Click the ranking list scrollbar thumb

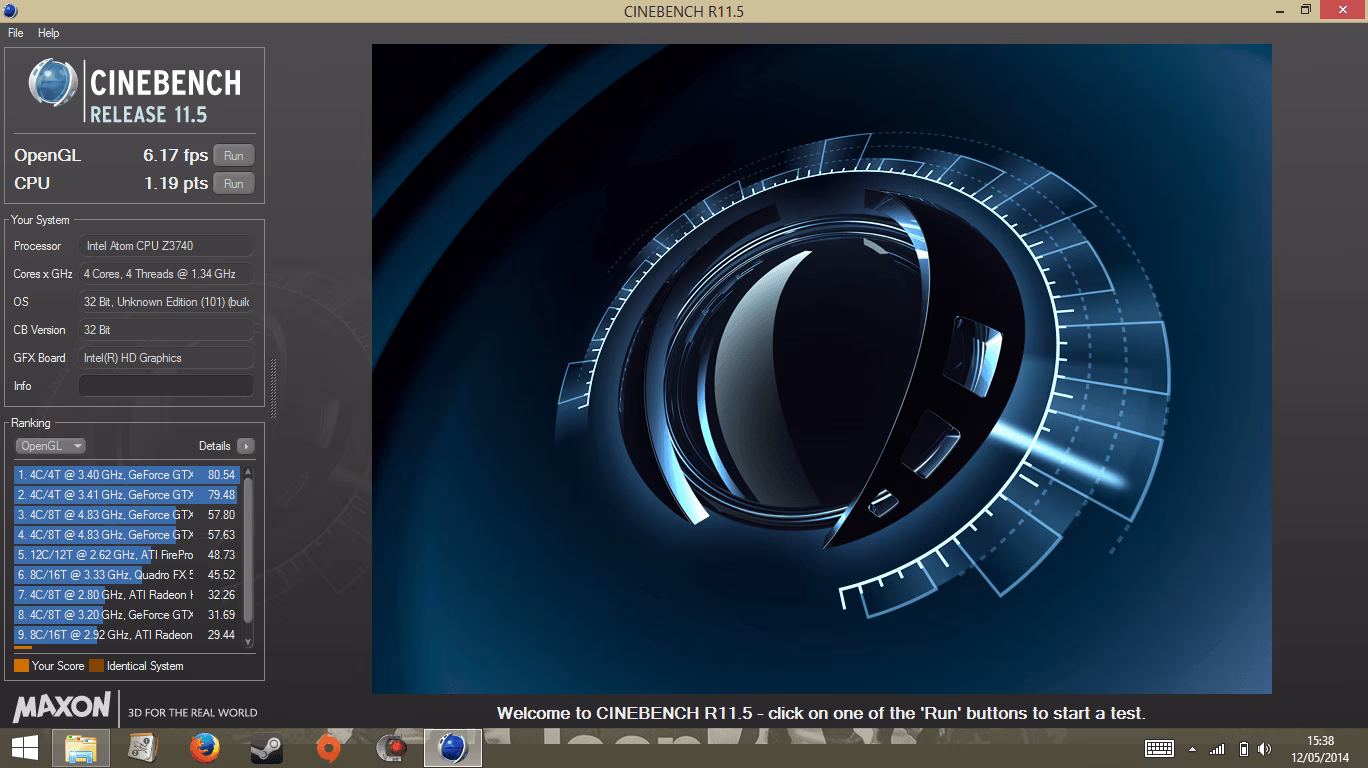coord(248,551)
